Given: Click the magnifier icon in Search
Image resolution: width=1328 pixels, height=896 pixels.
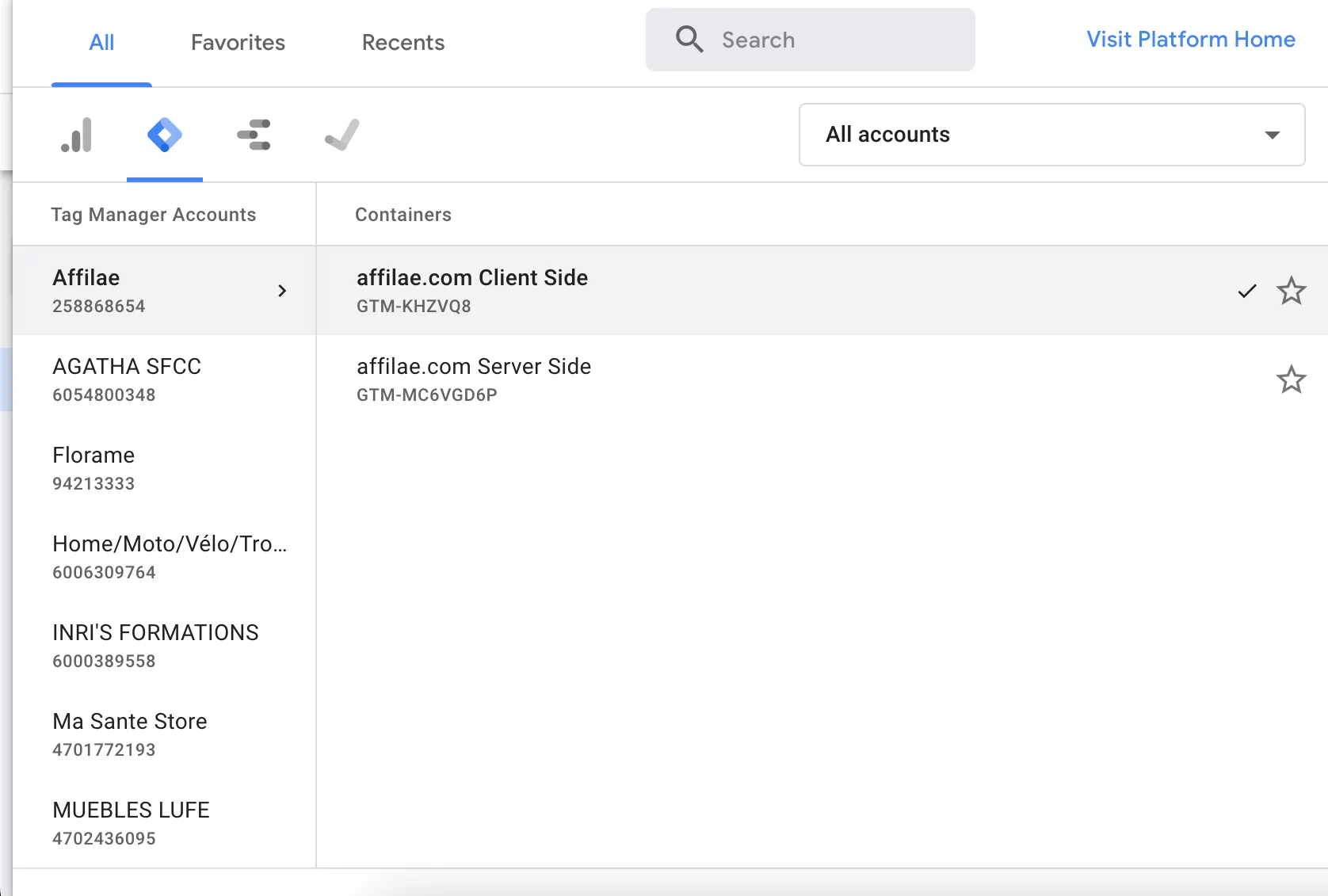Looking at the screenshot, I should (689, 40).
